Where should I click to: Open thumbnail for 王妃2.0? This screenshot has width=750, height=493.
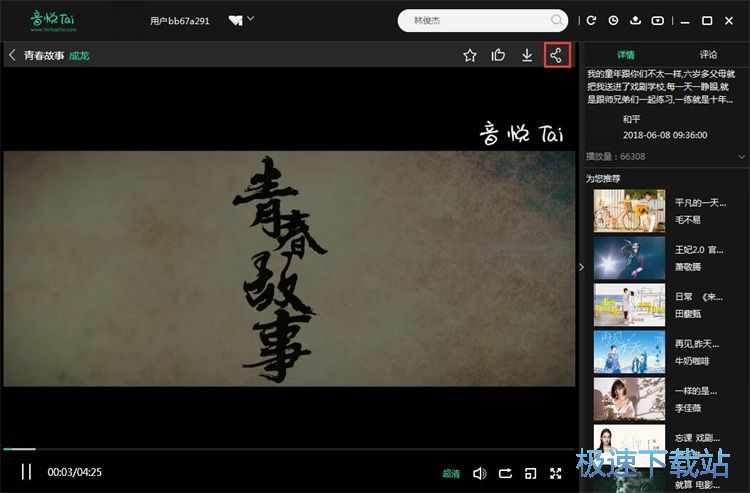(629, 258)
